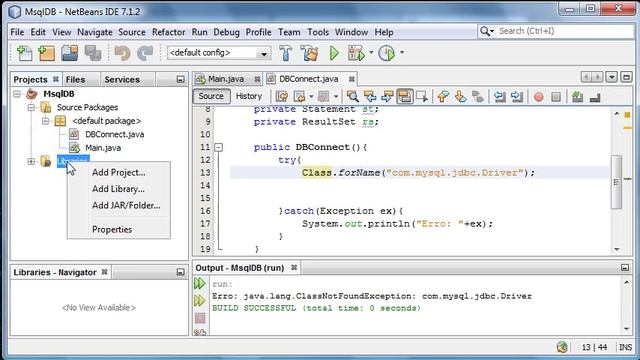Close the DBConnect.java tab
The image size is (640, 360).
pos(351,79)
